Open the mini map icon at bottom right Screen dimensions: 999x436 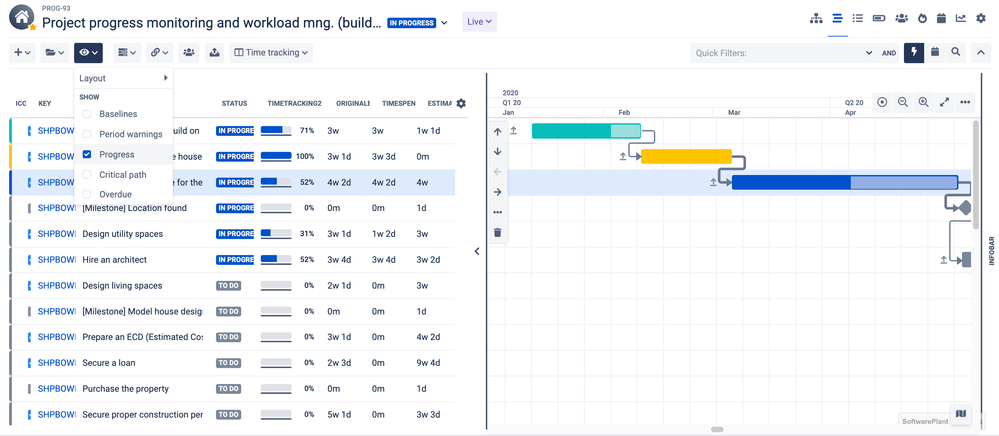pos(961,414)
